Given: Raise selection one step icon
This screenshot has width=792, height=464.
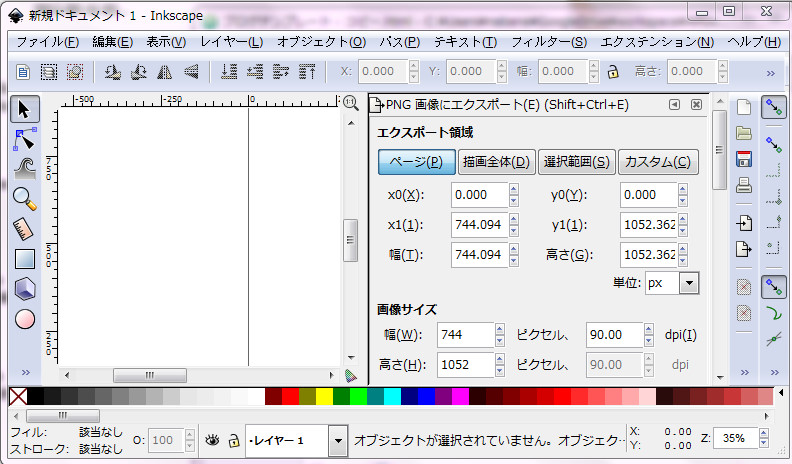Looking at the screenshot, I should pos(281,72).
